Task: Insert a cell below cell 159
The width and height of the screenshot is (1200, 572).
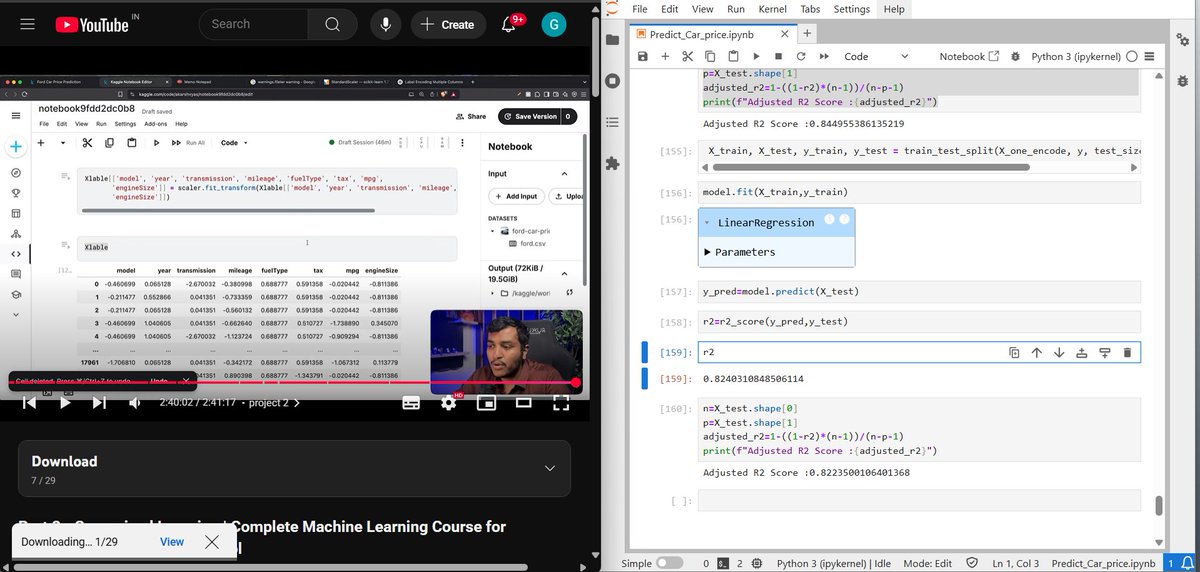Action: (1105, 352)
